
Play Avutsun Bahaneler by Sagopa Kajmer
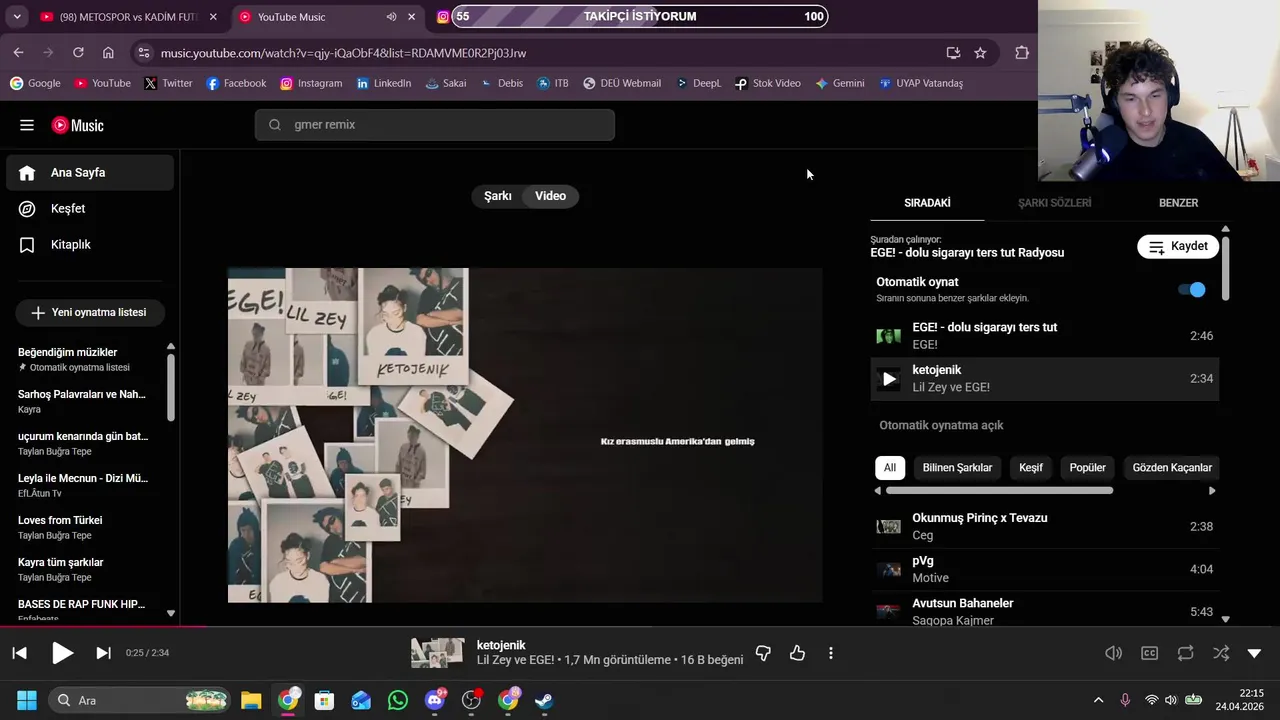[1045, 612]
